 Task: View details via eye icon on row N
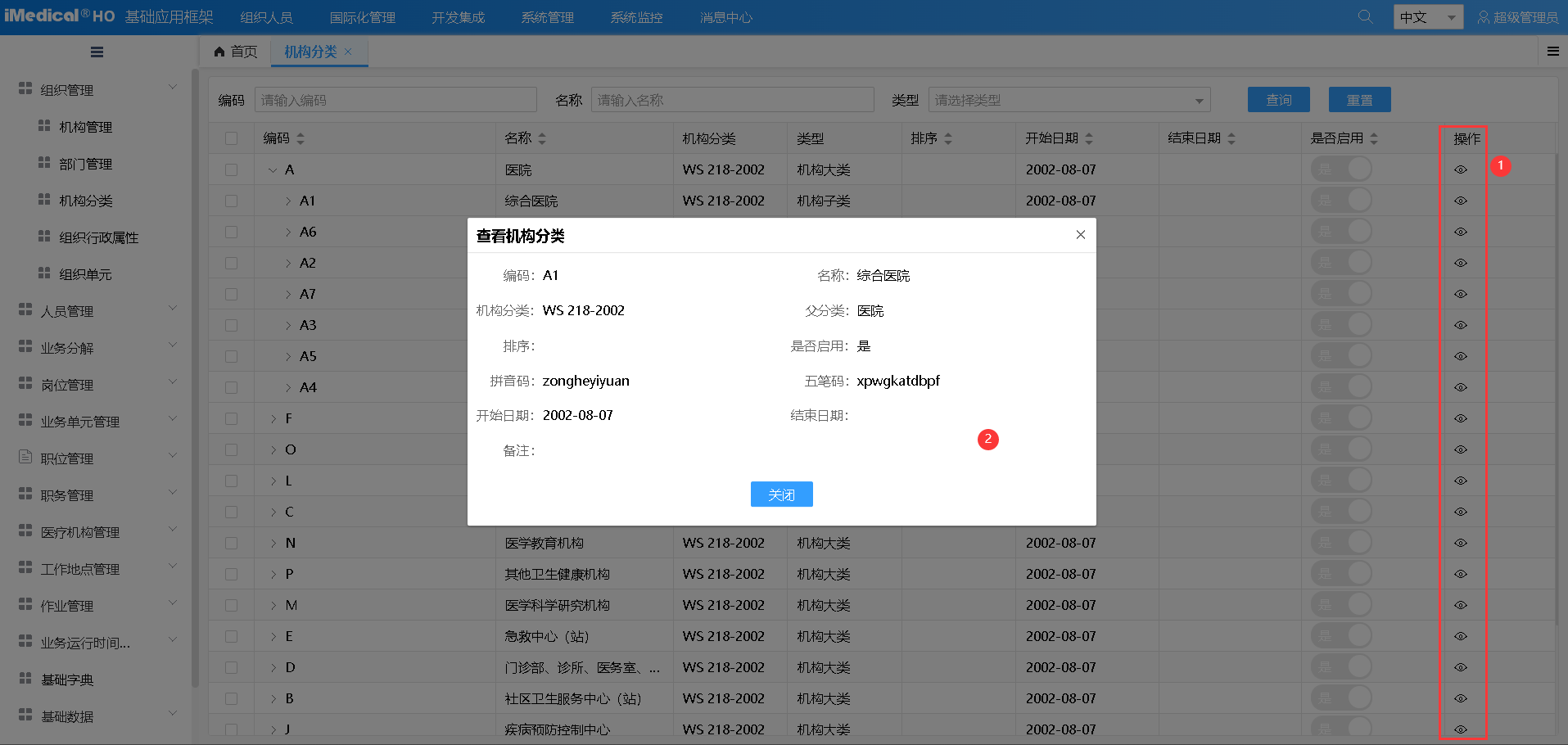(x=1461, y=542)
